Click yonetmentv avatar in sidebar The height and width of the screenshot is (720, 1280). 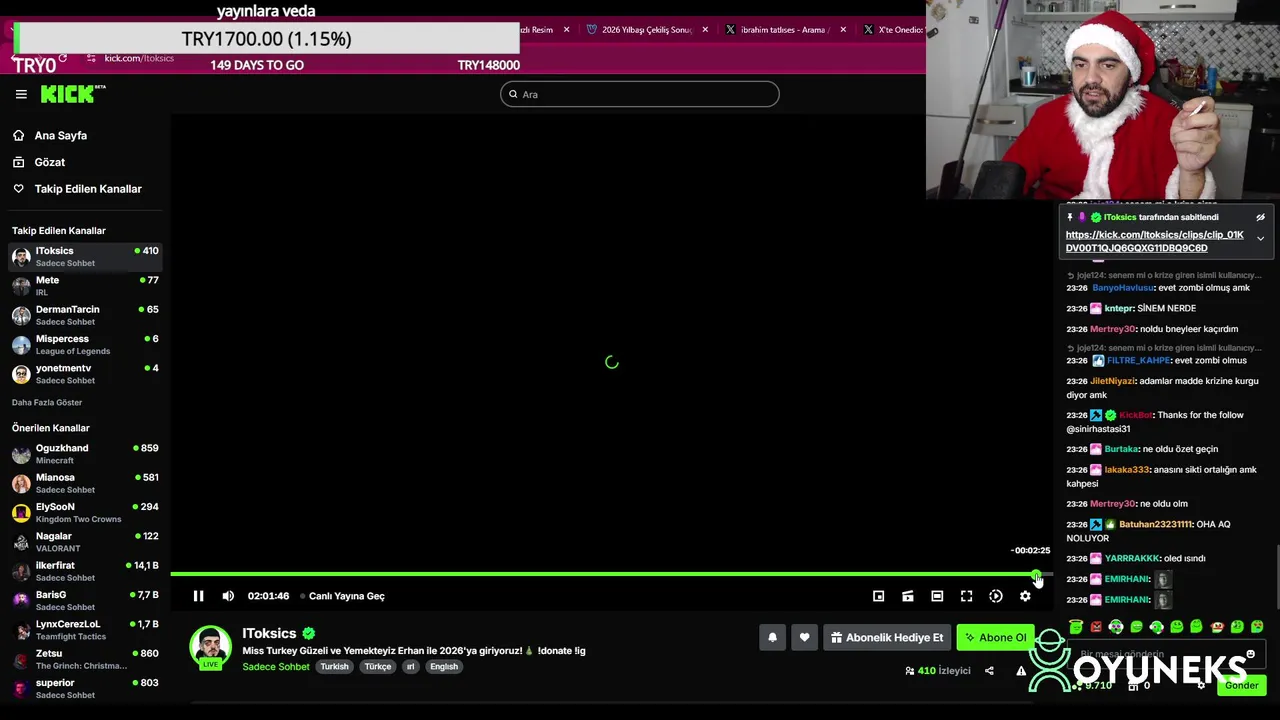point(21,374)
